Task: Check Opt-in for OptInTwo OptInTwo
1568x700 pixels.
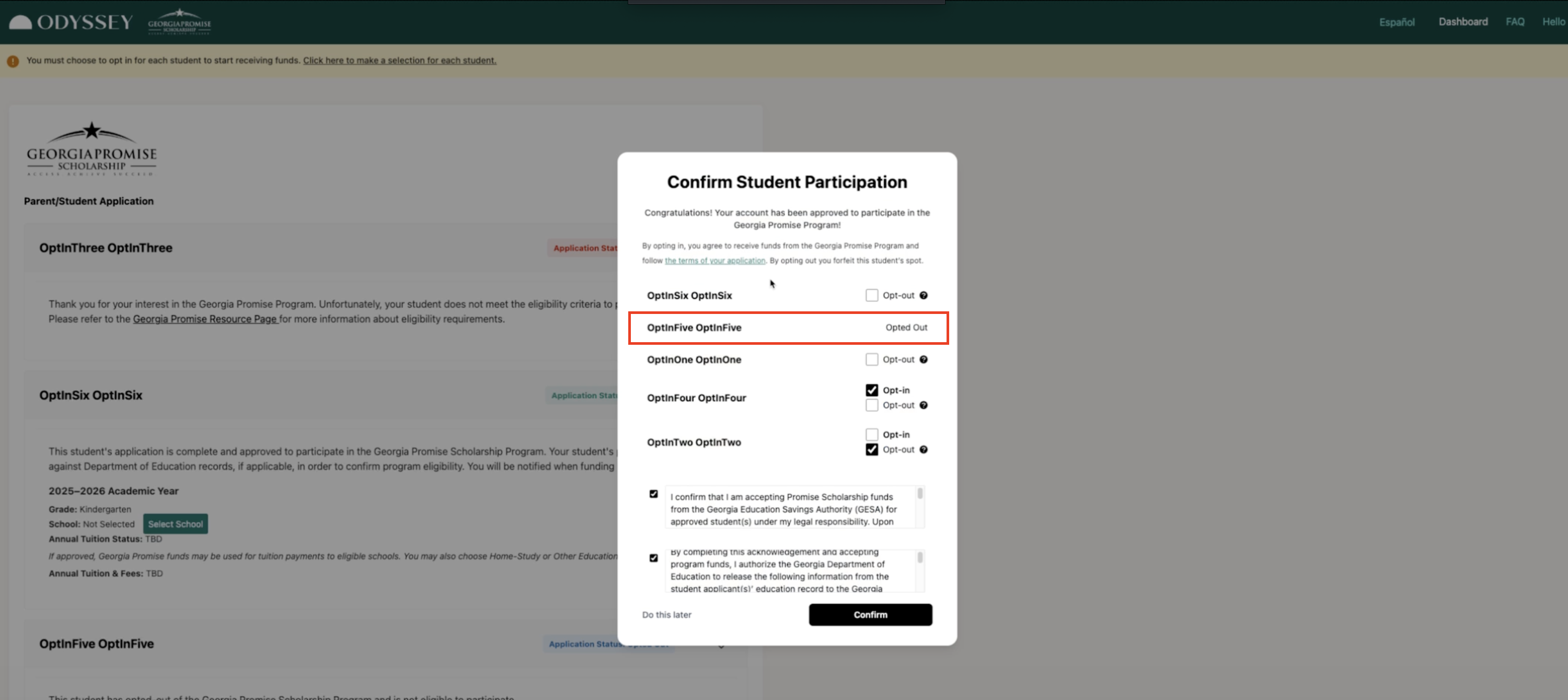Action: point(872,434)
